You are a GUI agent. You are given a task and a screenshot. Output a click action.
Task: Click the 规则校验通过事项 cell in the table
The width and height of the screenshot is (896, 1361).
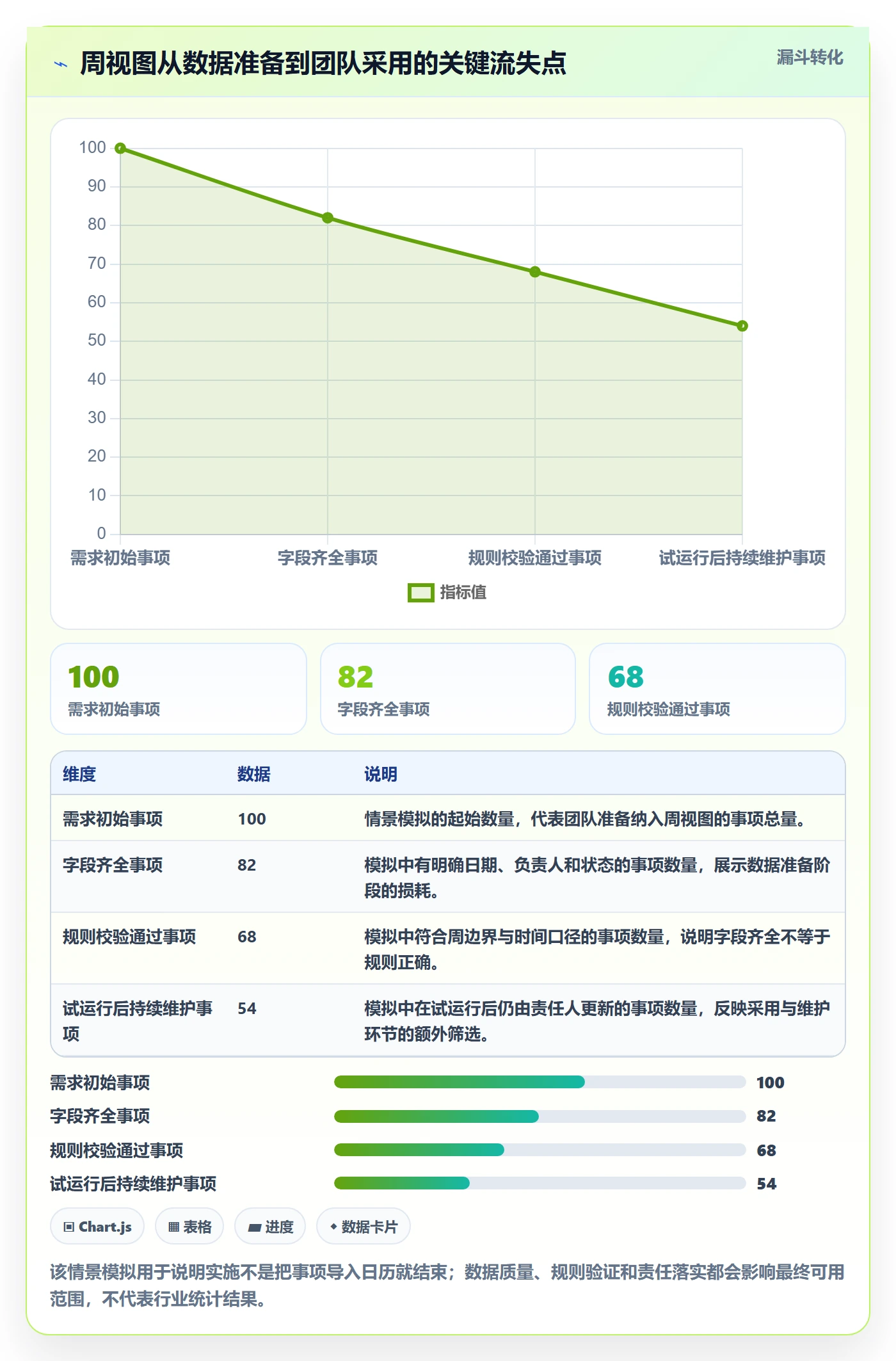pos(129,937)
